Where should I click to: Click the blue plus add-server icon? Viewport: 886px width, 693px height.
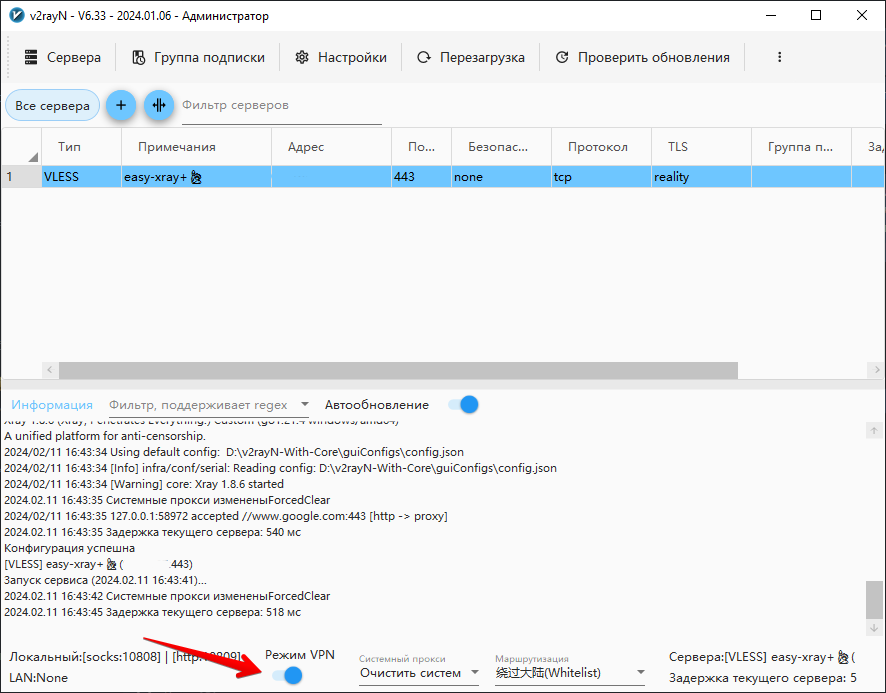click(120, 105)
